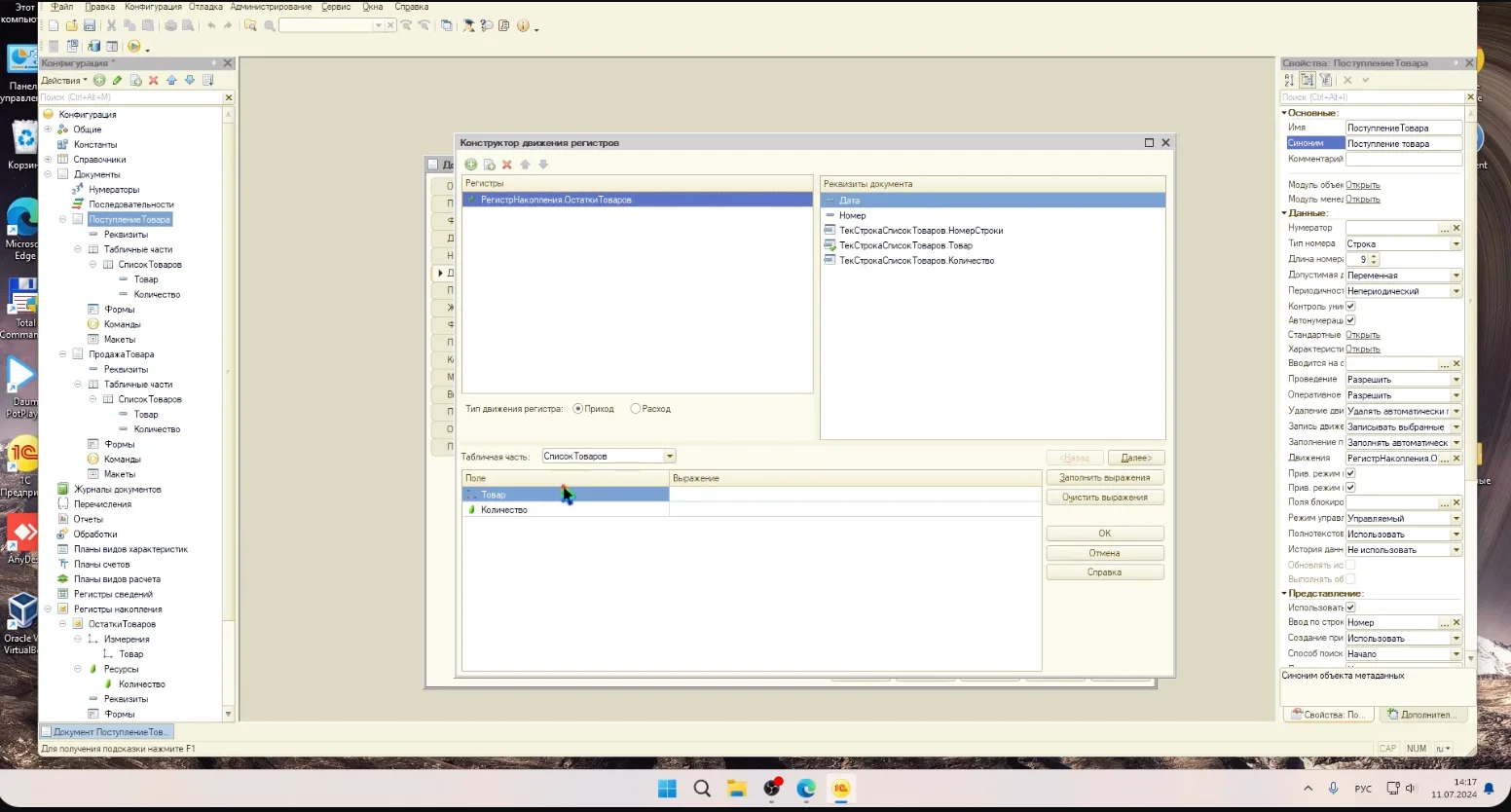Add a register with the green plus icon in the constructor
The width and height of the screenshot is (1511, 812).
coord(471,165)
